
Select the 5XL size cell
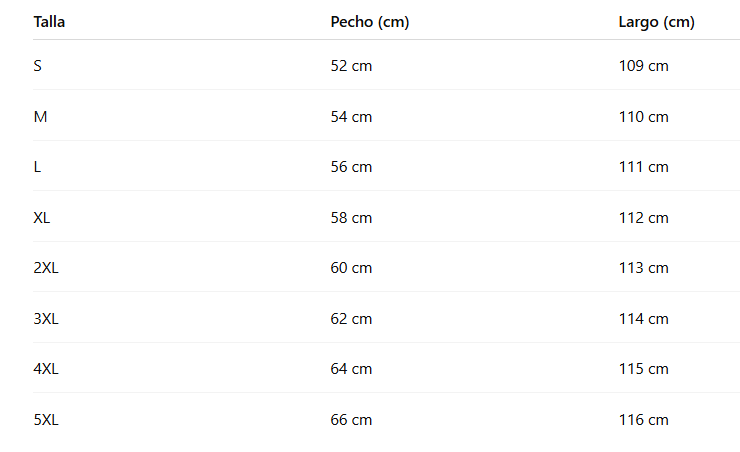pos(46,420)
